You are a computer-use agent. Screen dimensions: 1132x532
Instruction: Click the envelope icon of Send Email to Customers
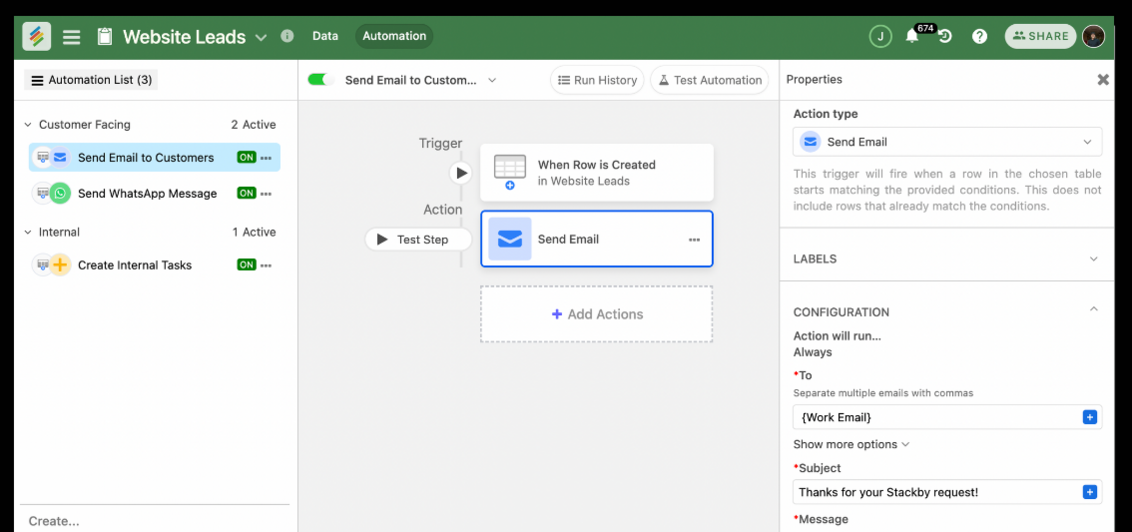point(60,157)
